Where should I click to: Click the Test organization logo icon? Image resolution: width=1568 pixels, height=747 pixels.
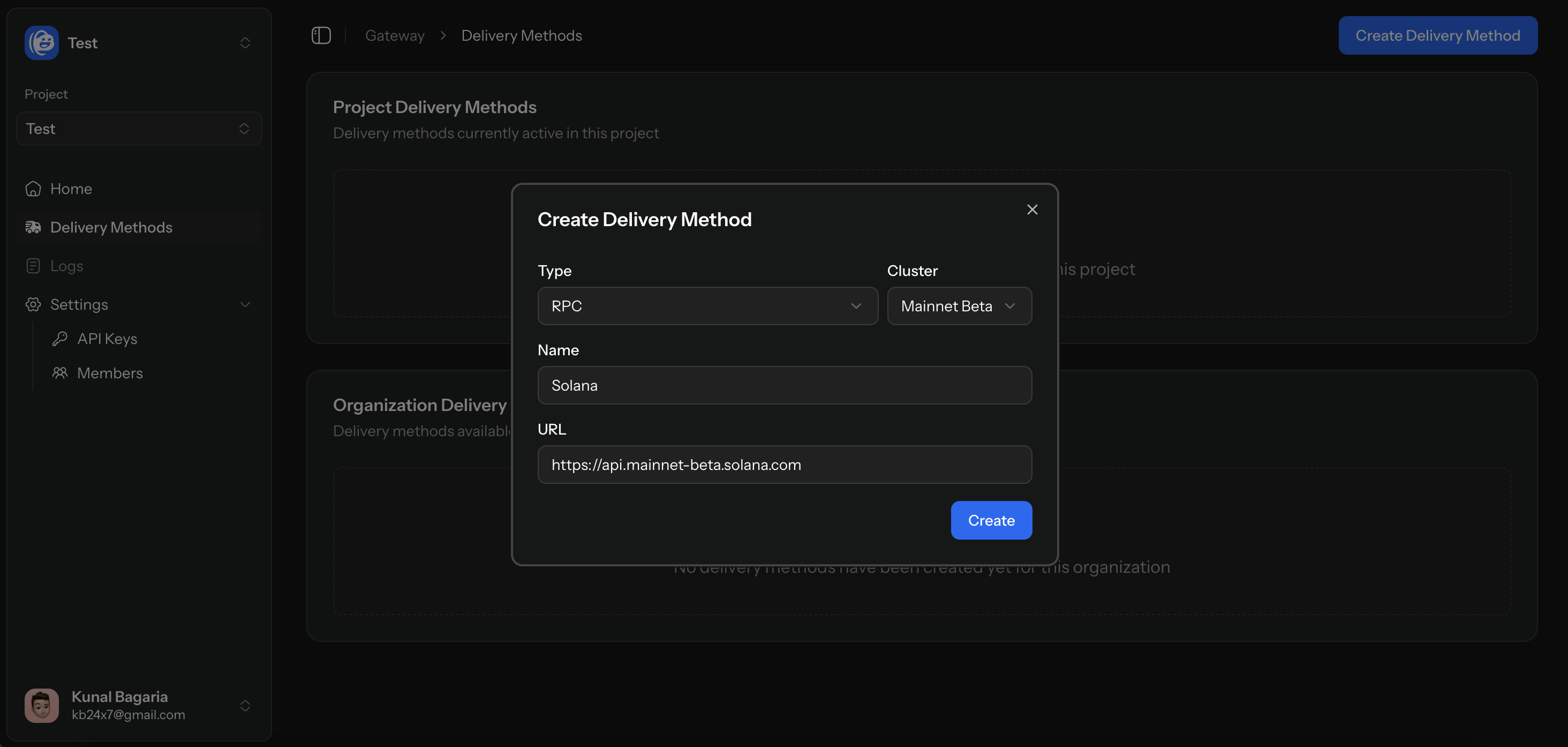click(41, 43)
